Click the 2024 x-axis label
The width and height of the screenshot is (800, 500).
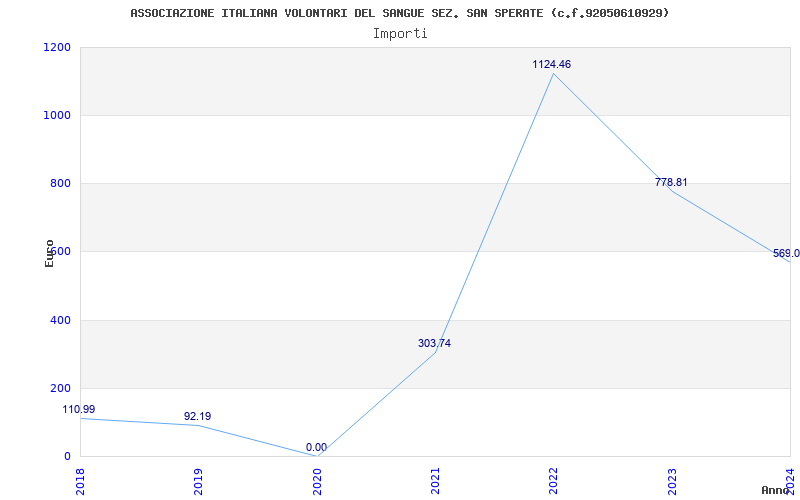pyautogui.click(x=790, y=482)
